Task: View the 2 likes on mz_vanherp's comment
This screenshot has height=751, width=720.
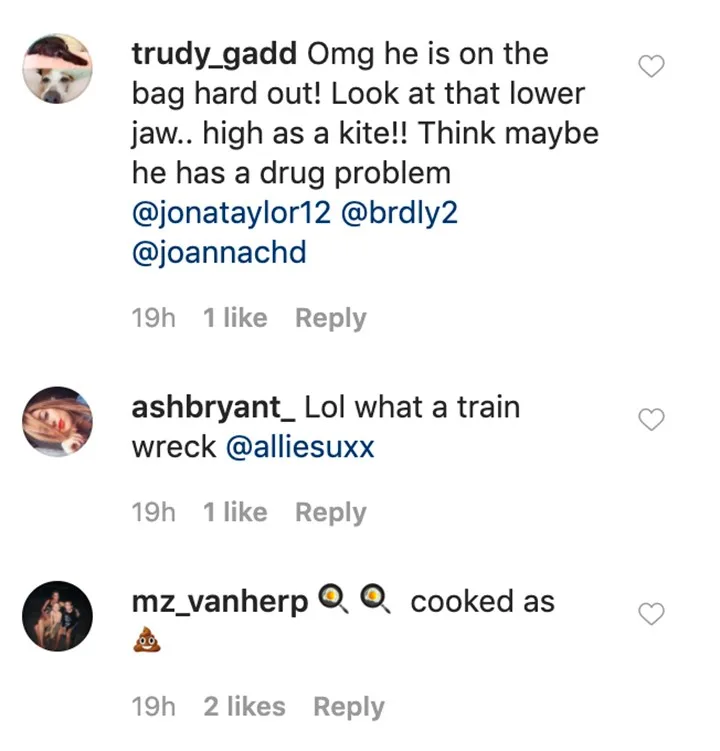Action: pos(244,706)
